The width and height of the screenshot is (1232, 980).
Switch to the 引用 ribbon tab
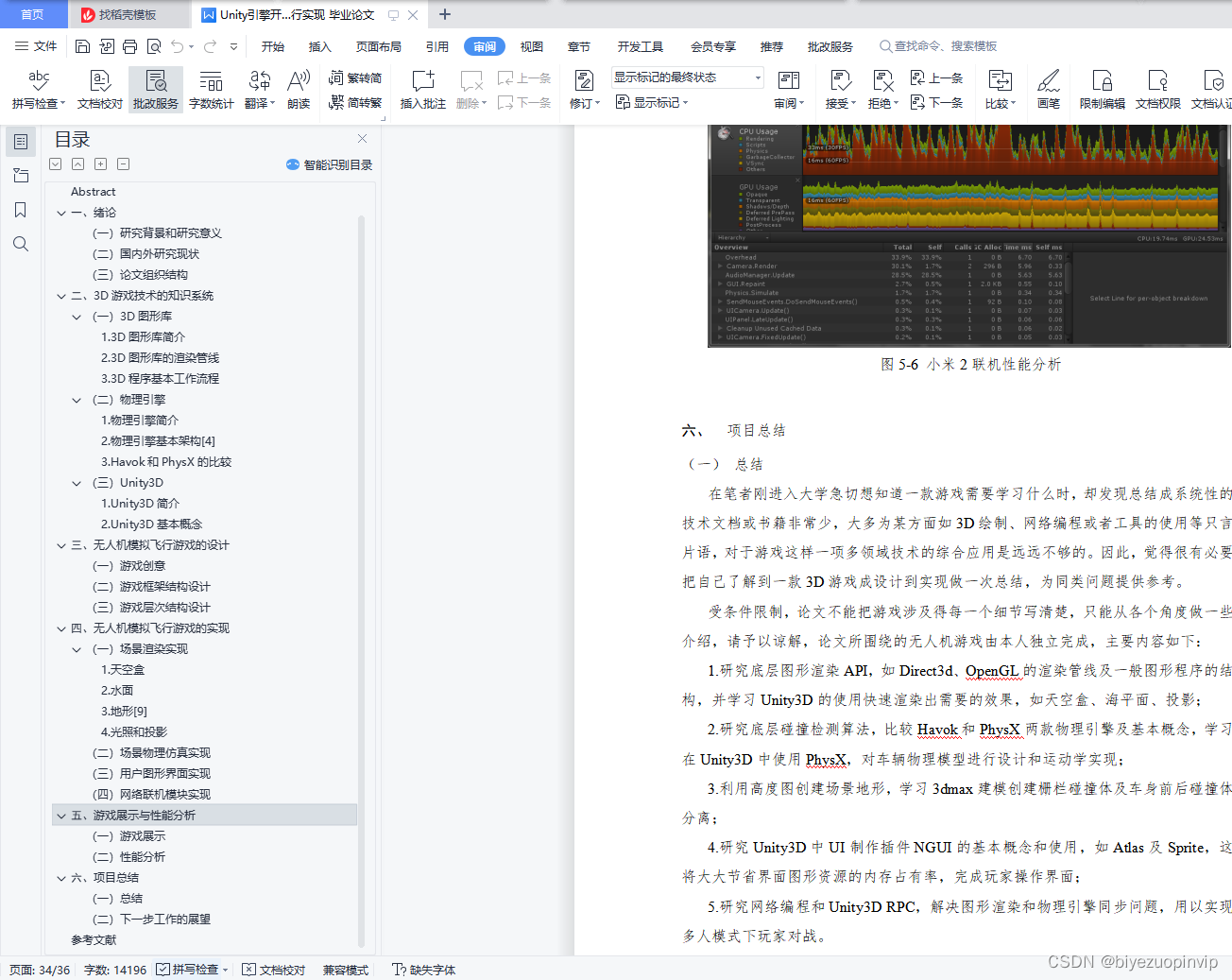click(x=437, y=46)
